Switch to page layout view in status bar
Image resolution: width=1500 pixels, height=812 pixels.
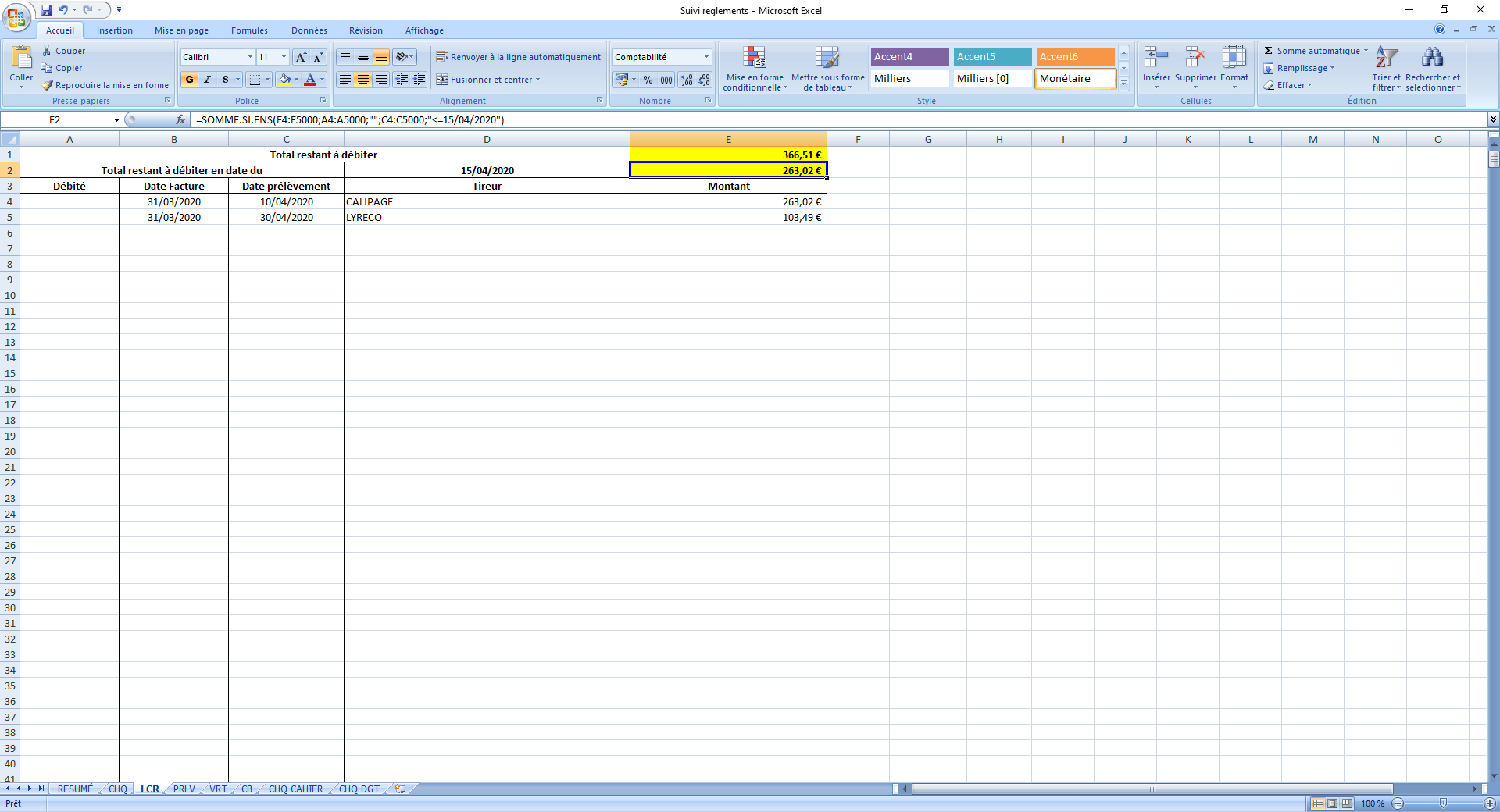(x=1333, y=803)
